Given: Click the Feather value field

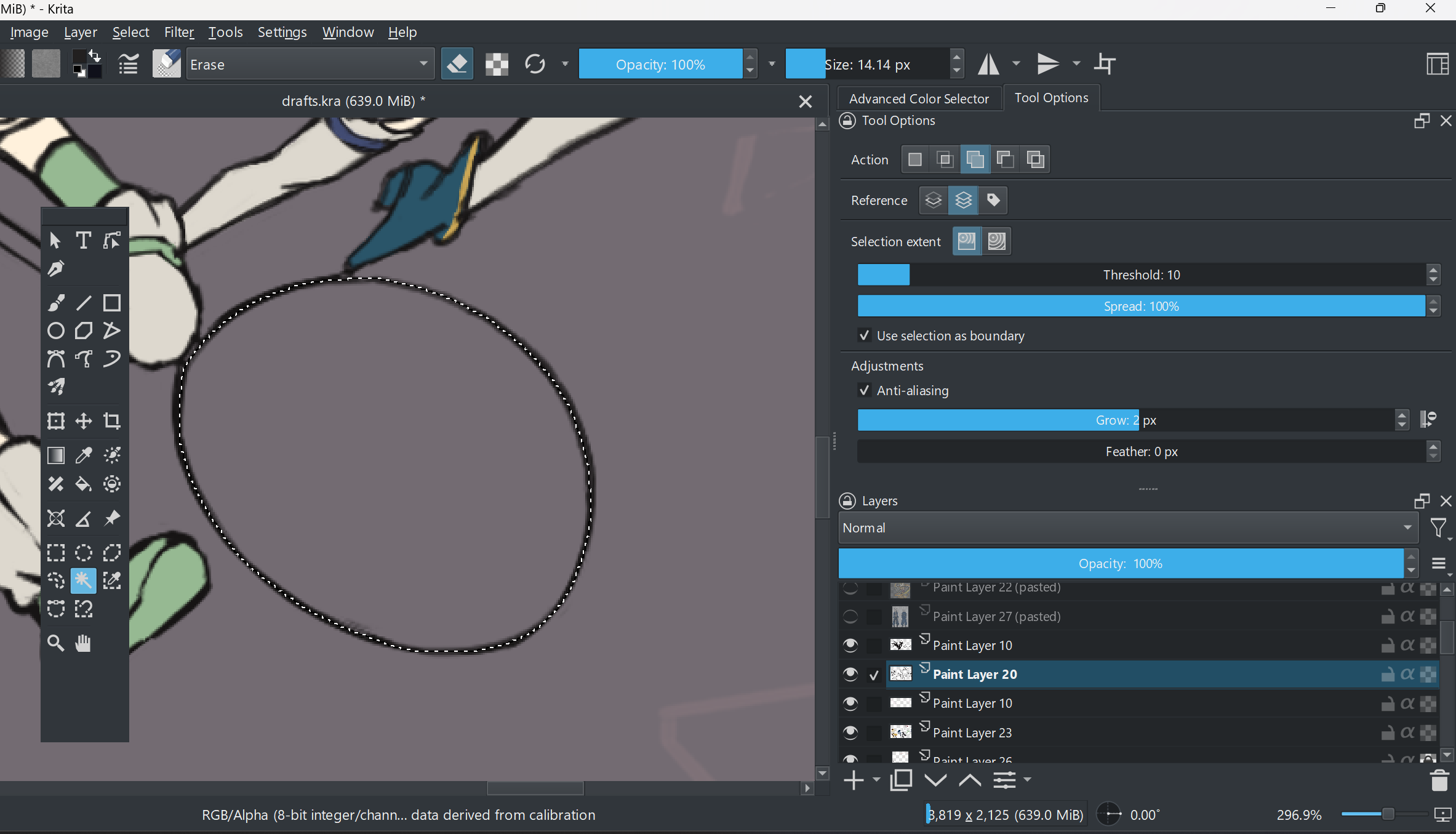Looking at the screenshot, I should pos(1141,451).
